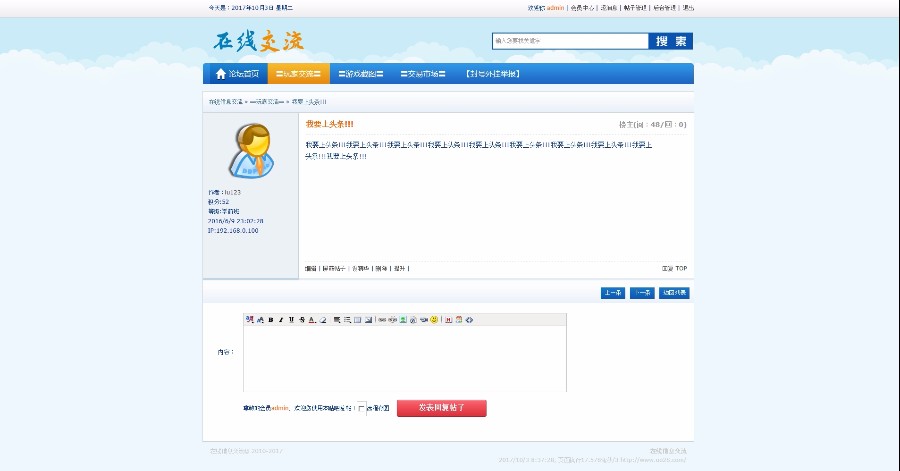This screenshot has height=471, width=900.
Task: Click the home icon in navigation bar
Action: [220, 73]
